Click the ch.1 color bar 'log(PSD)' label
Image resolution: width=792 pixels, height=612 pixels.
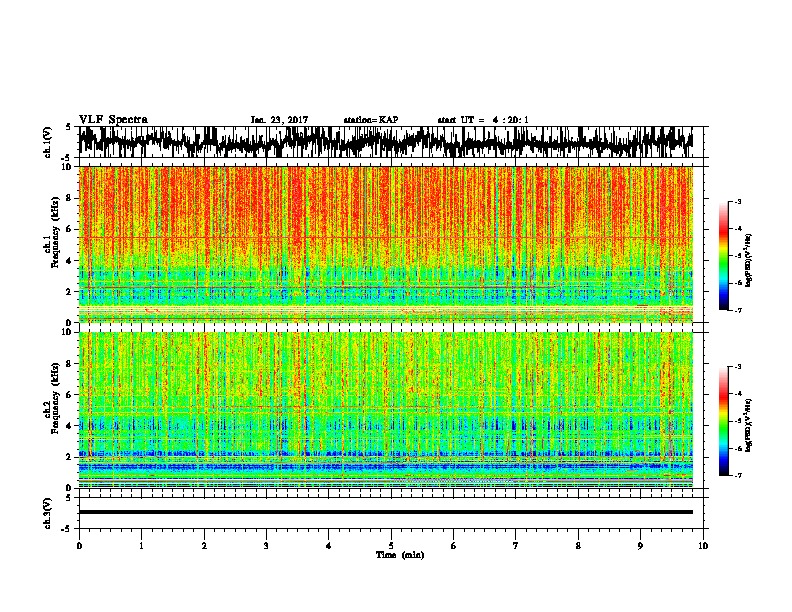coord(748,261)
